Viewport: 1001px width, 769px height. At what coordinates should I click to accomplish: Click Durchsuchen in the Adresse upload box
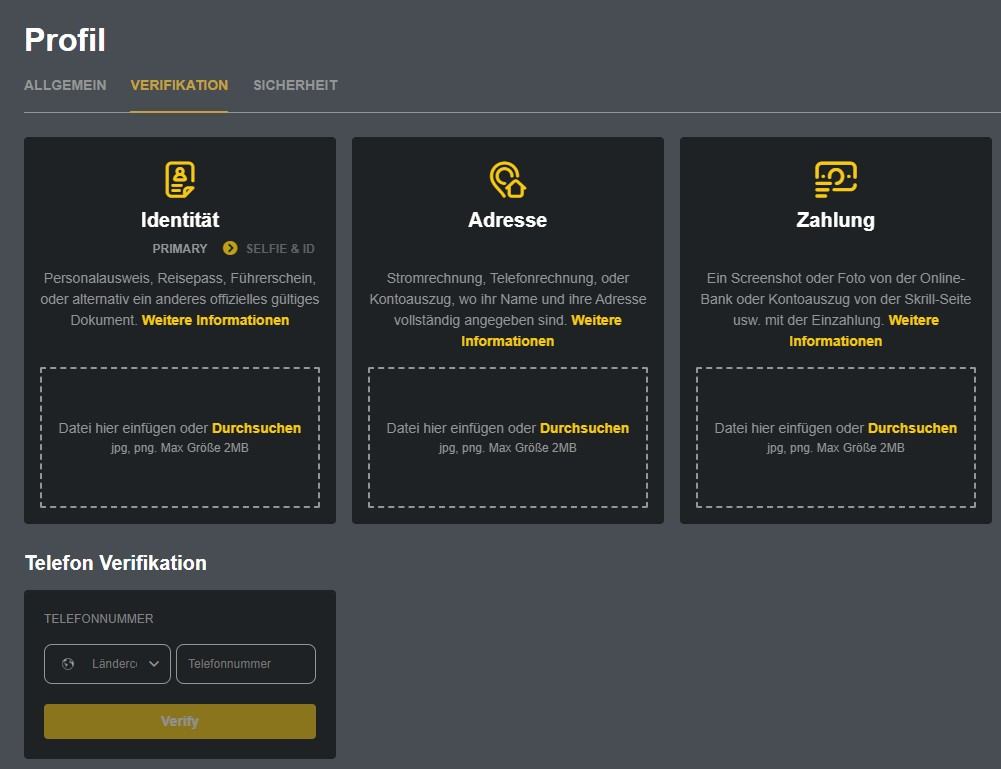pos(584,428)
